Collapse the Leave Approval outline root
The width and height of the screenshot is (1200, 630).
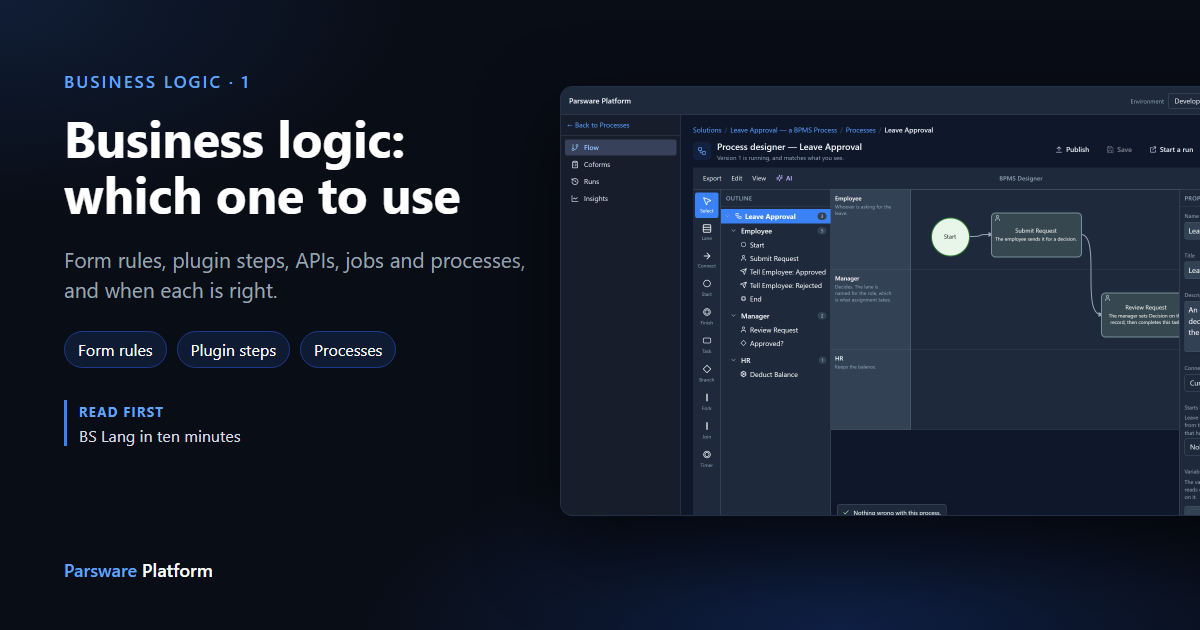click(x=727, y=216)
